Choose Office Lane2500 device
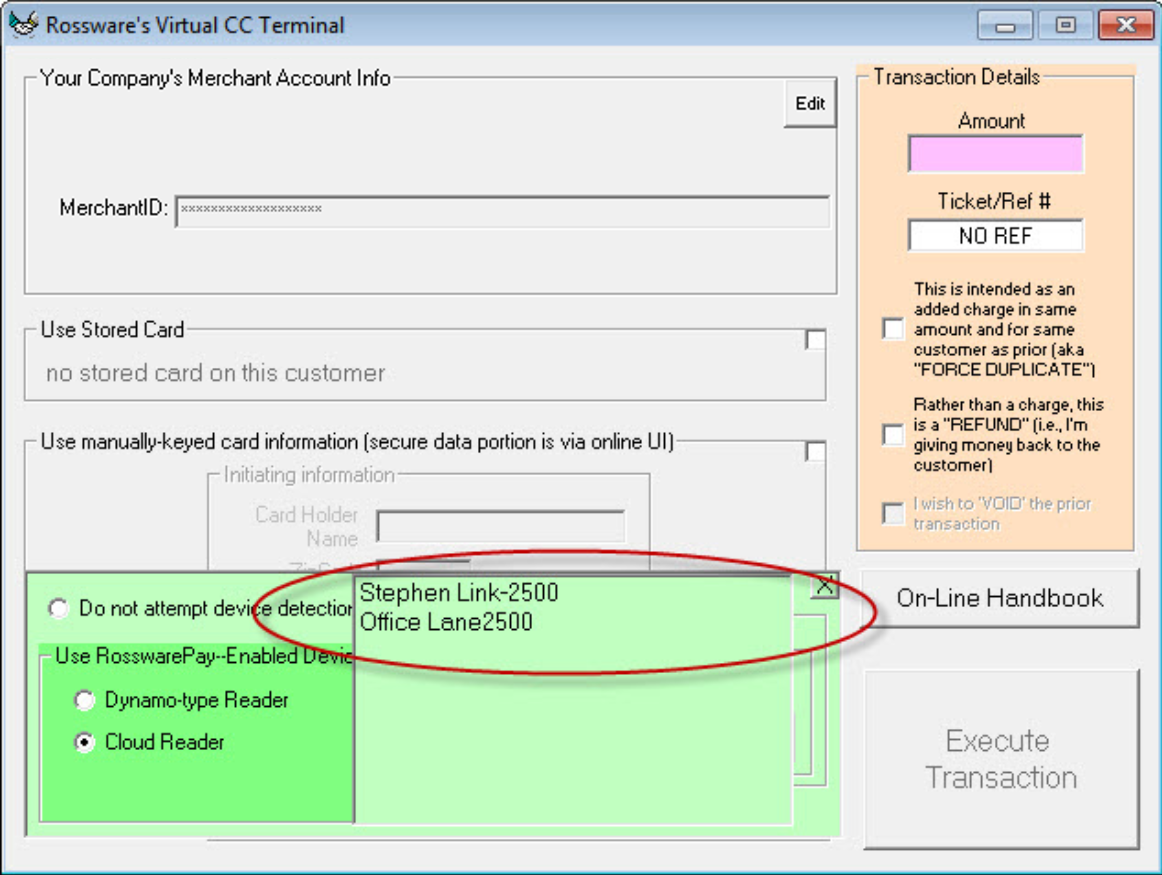1162x875 pixels. (x=446, y=622)
